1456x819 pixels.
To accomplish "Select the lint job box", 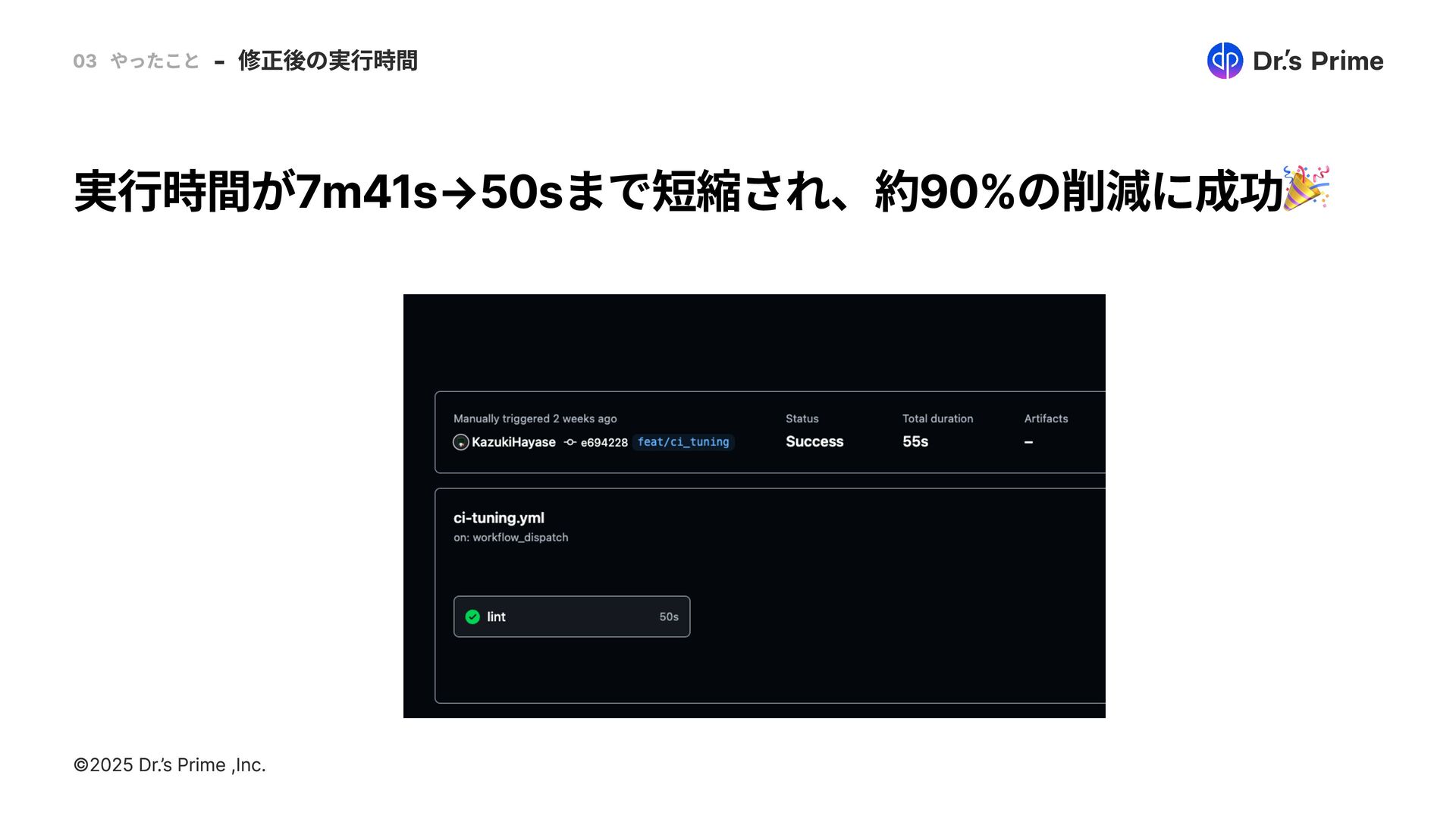I will (572, 617).
